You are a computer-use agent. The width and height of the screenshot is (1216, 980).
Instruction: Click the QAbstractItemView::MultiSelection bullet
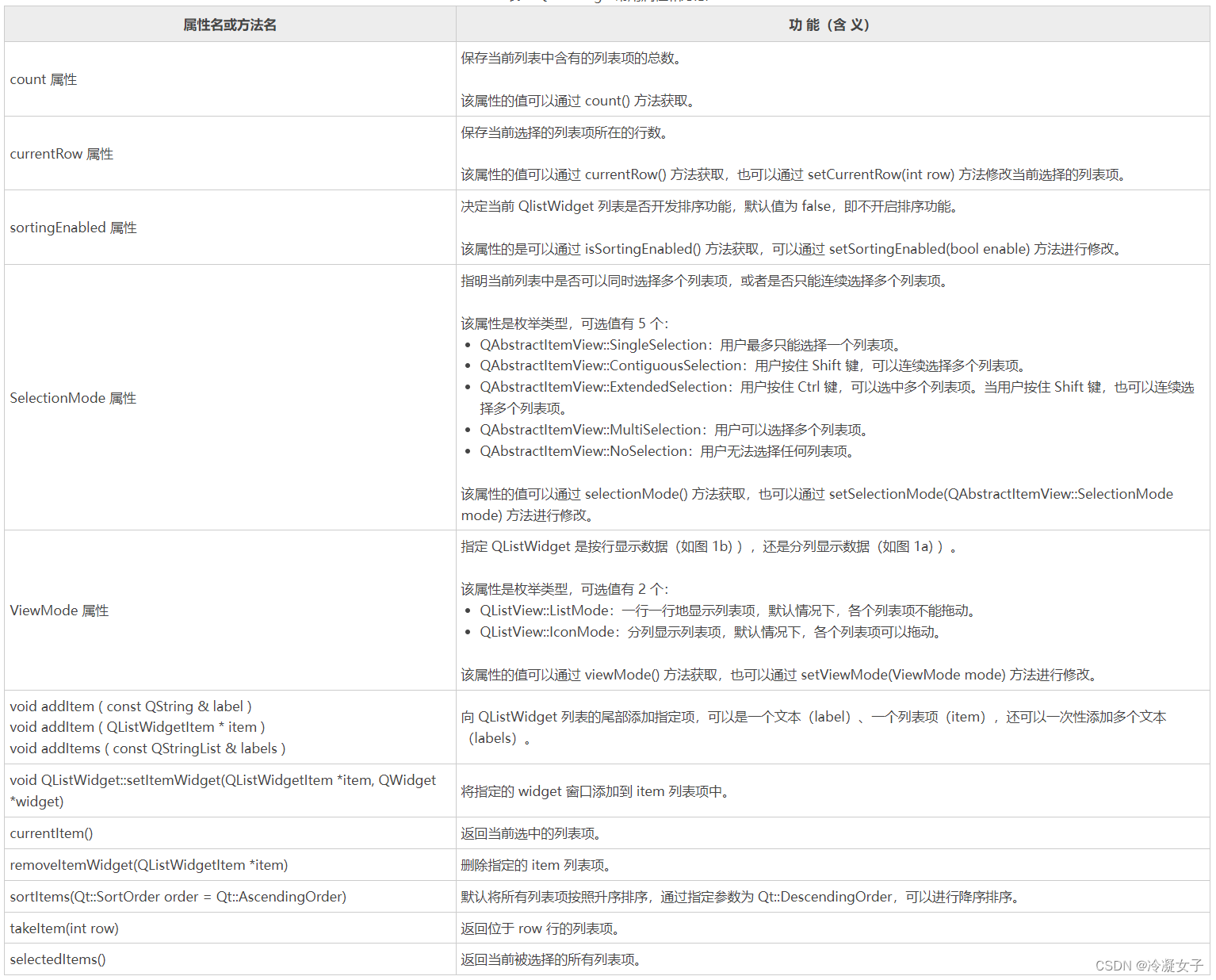coord(675,430)
